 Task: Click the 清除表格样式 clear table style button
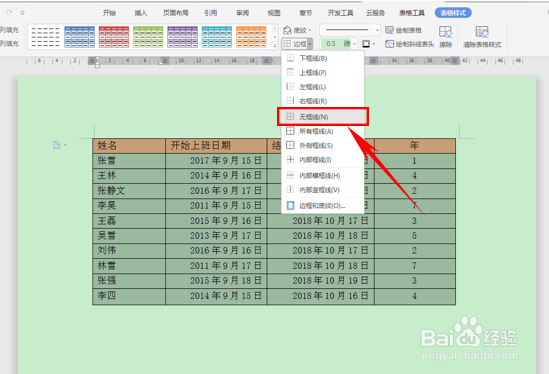click(482, 36)
